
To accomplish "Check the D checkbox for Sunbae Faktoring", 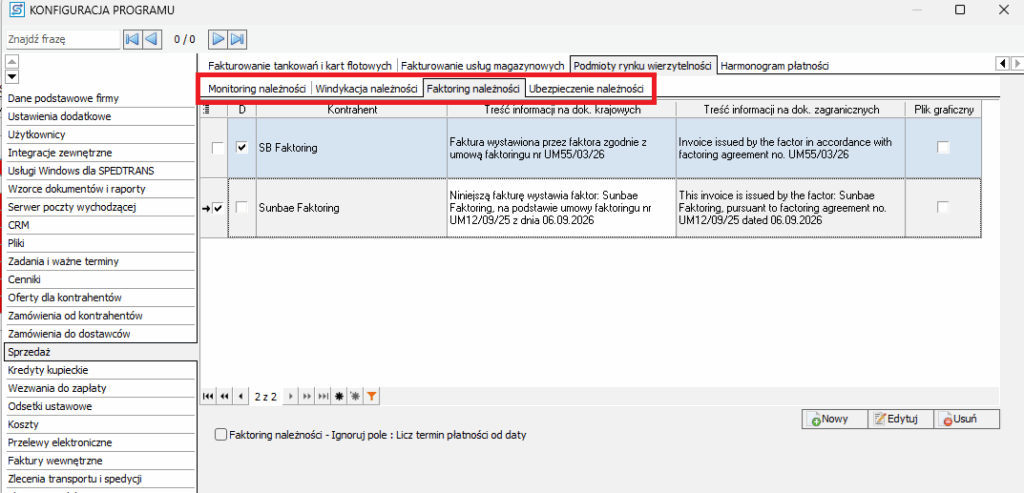I will pyautogui.click(x=242, y=208).
